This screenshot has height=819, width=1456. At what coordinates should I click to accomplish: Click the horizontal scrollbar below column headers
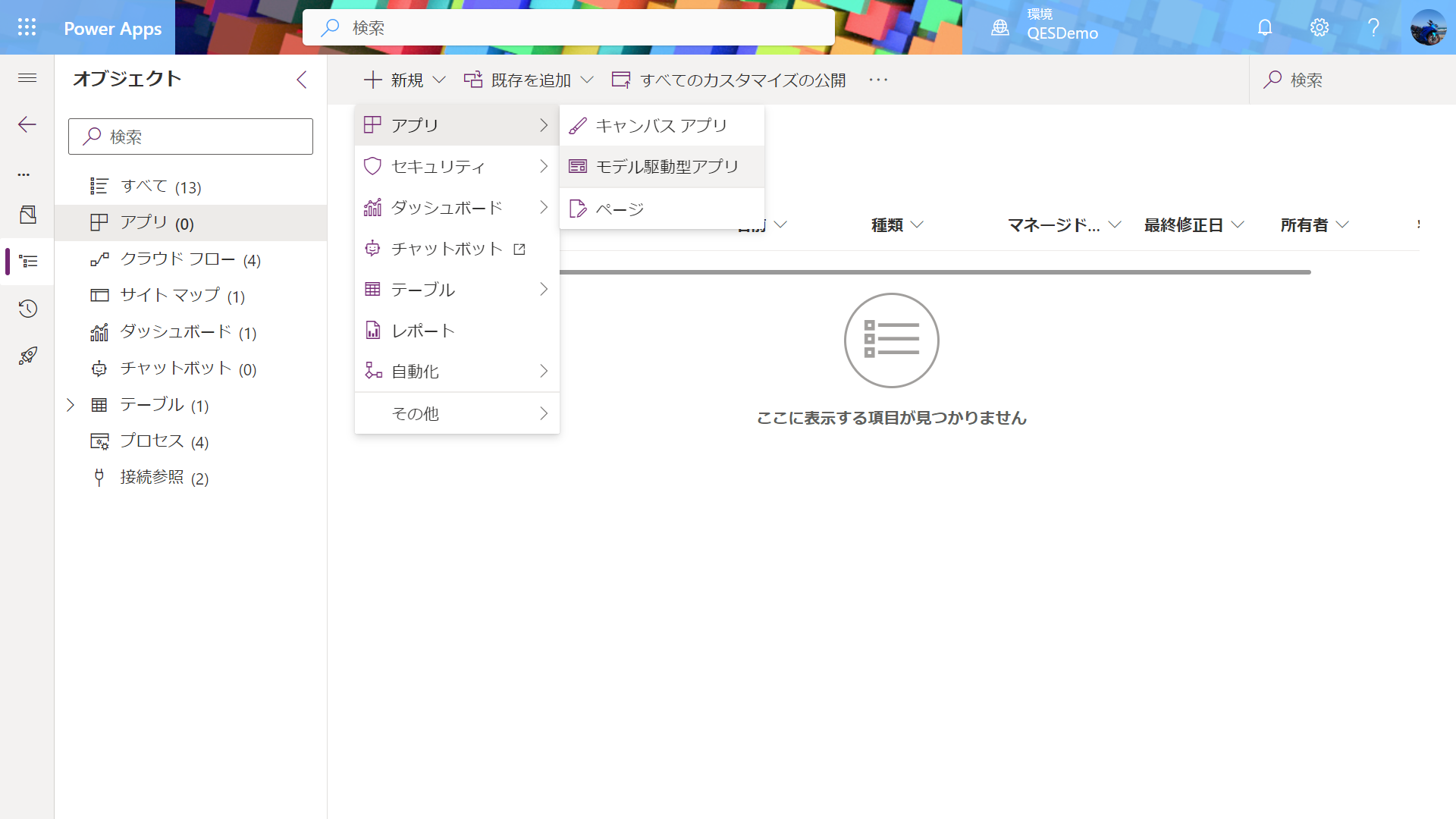(934, 271)
